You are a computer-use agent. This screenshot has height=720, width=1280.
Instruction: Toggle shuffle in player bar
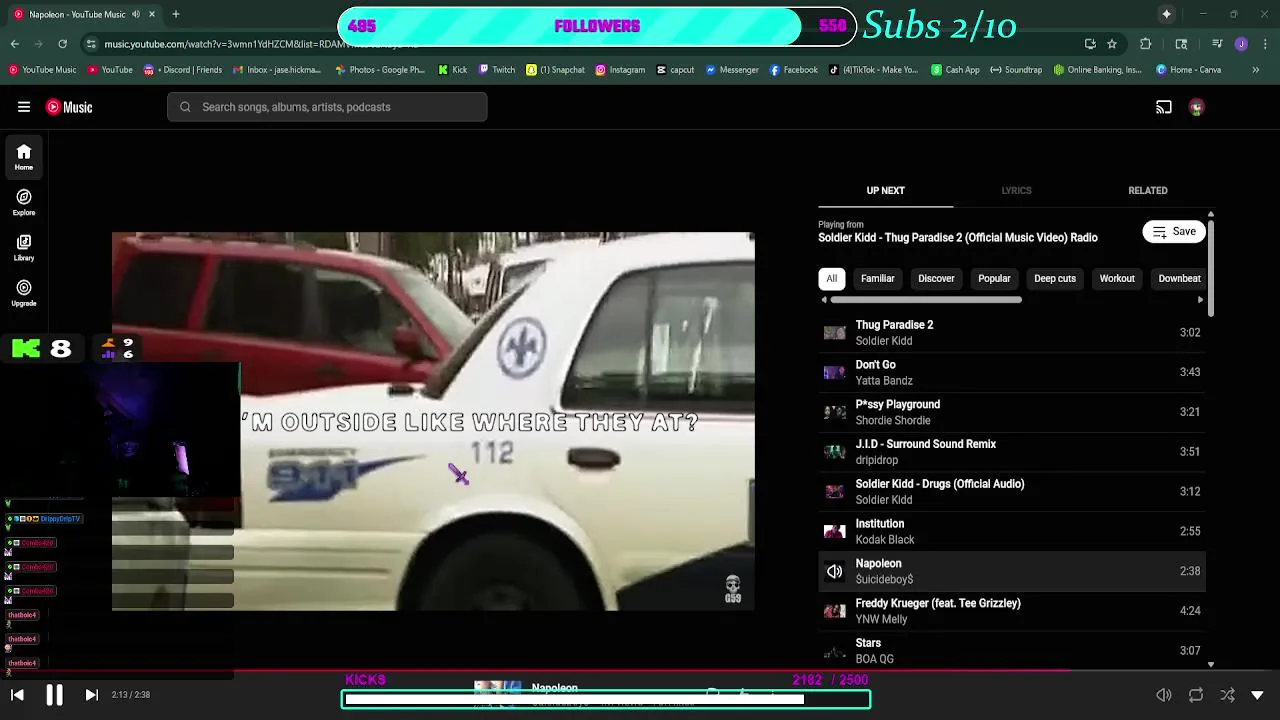point(1227,695)
